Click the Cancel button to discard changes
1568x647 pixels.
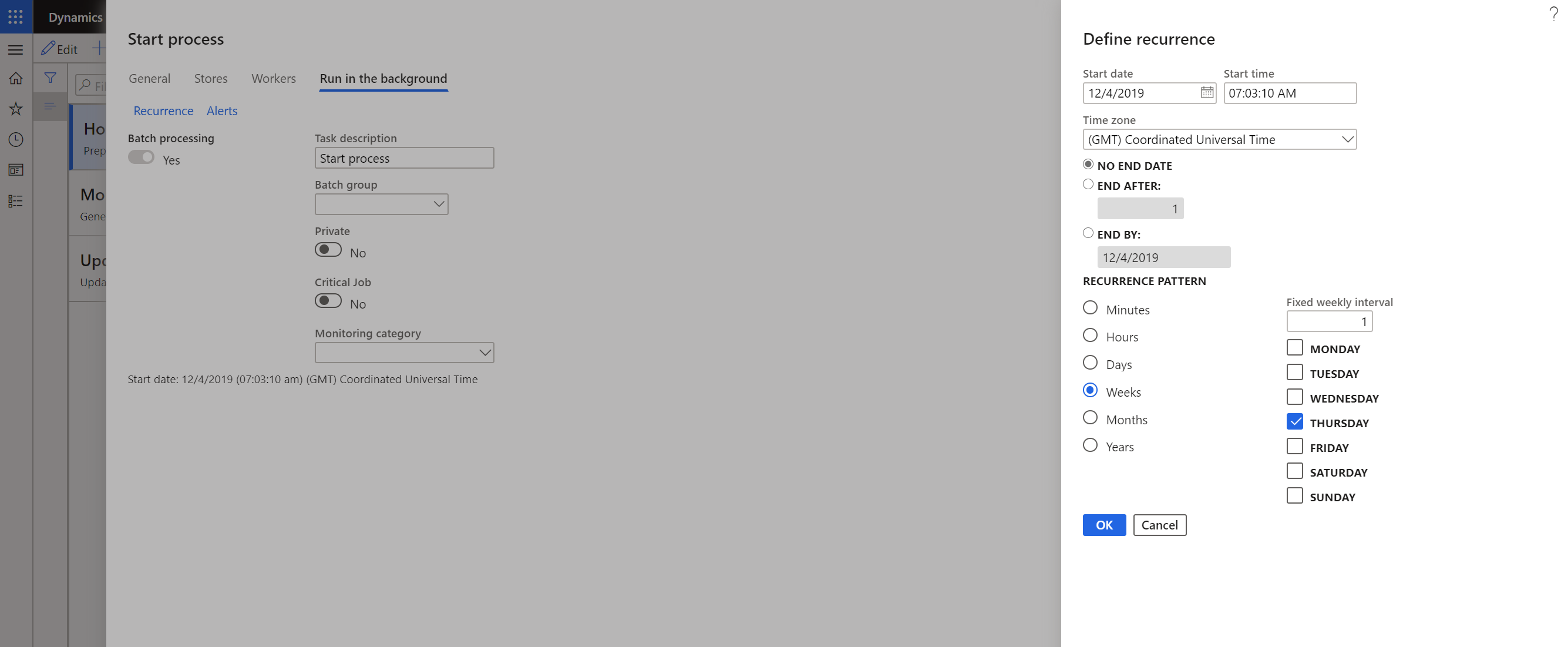(1159, 524)
